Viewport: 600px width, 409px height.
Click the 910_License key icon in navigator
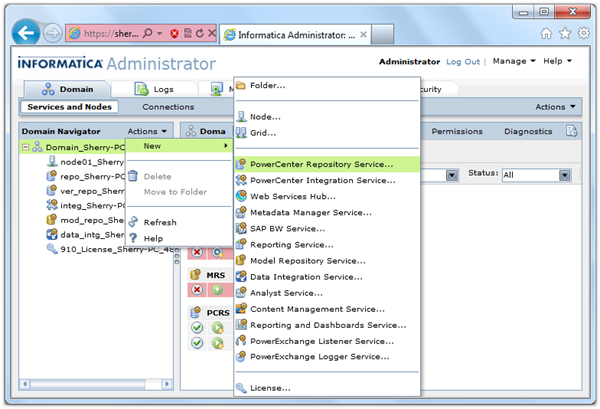point(52,249)
